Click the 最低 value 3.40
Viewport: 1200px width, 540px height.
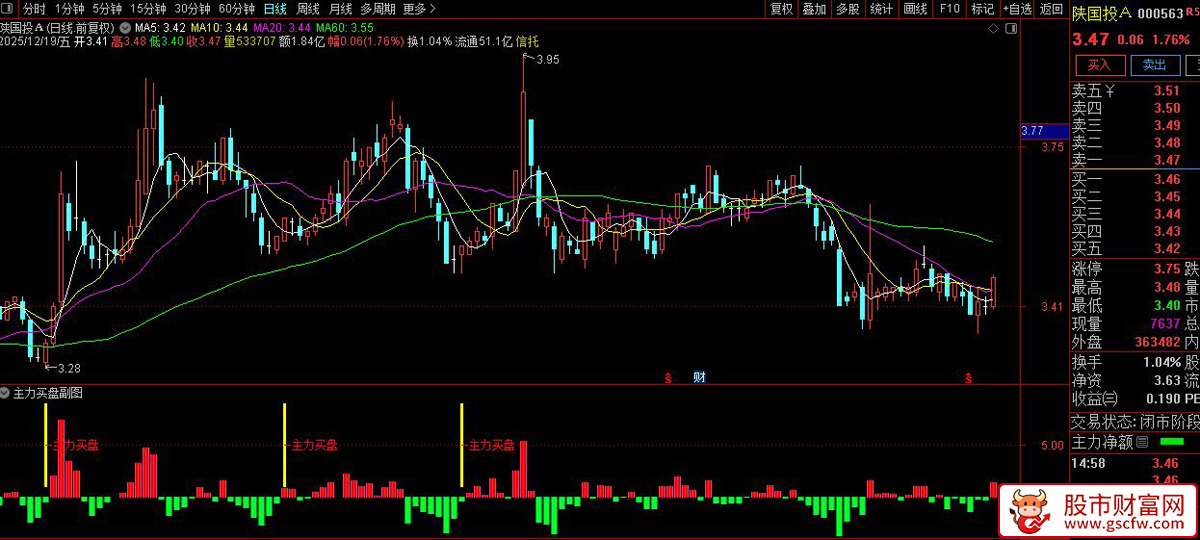coord(1166,305)
